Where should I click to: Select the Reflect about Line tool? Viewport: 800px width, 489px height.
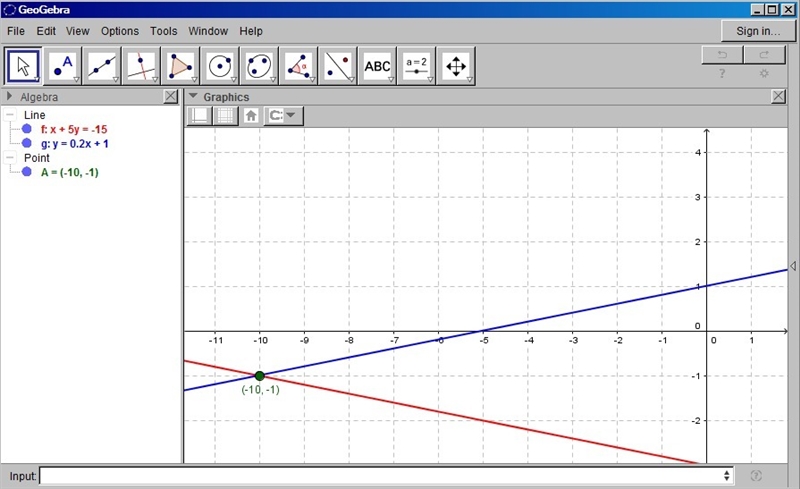tap(338, 66)
